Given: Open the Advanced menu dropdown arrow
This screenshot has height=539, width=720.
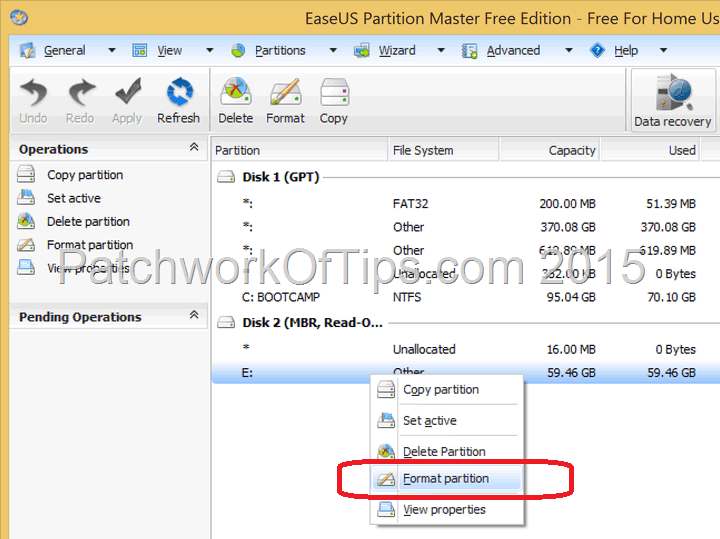Looking at the screenshot, I should point(568,50).
